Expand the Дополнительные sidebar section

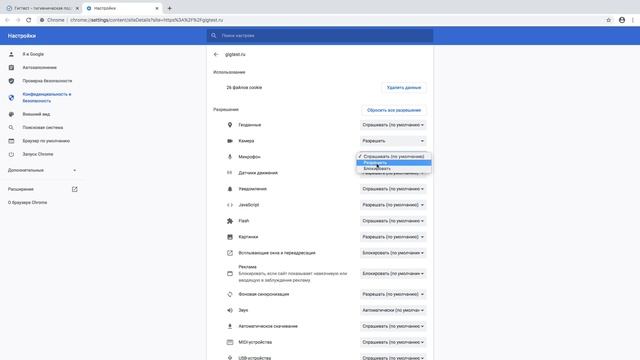point(42,170)
